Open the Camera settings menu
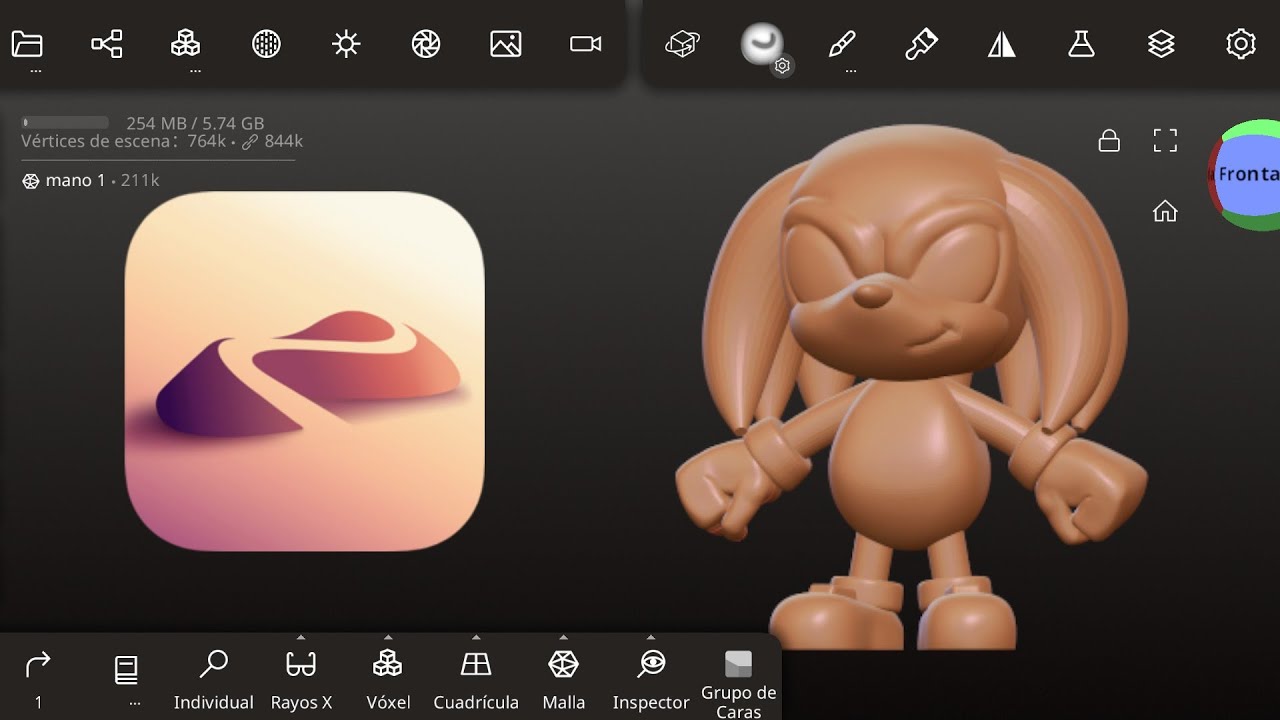Screen dimensions: 1280x720 point(586,44)
